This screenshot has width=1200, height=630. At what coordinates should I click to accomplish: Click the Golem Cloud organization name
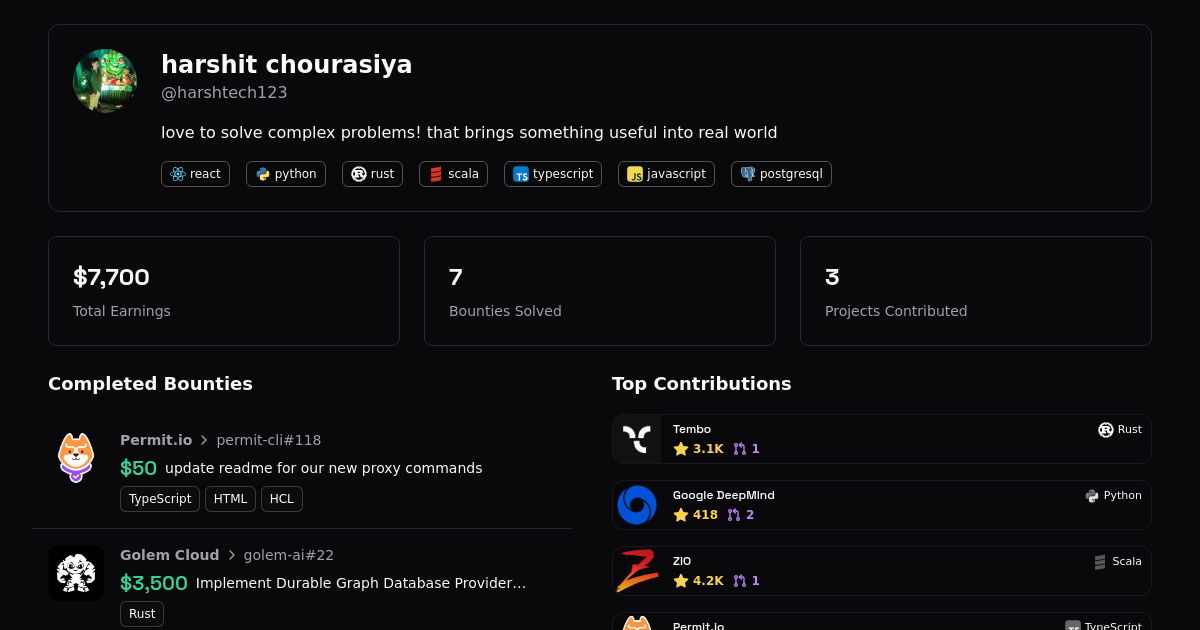pyautogui.click(x=169, y=555)
